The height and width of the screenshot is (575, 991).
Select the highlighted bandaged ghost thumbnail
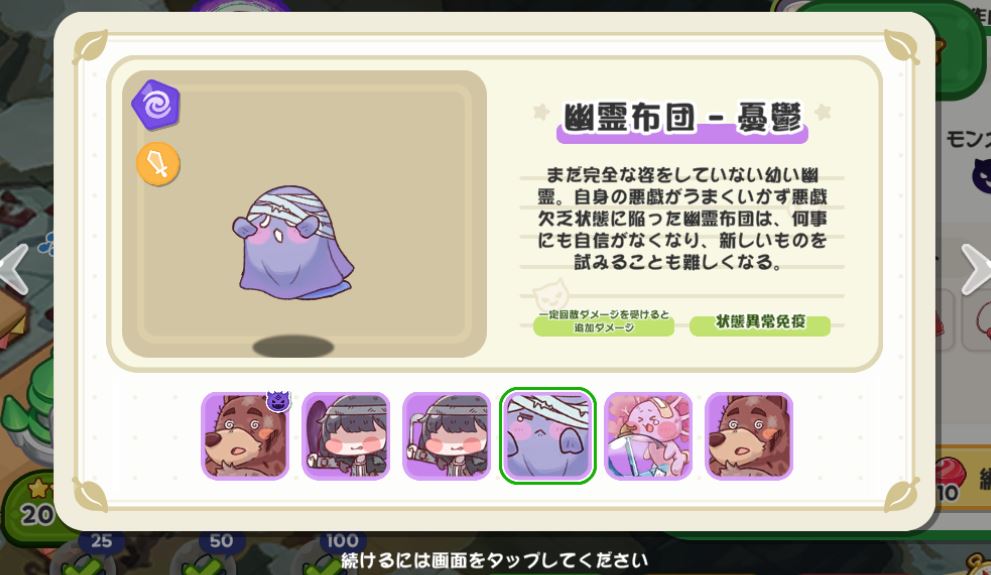tap(547, 435)
